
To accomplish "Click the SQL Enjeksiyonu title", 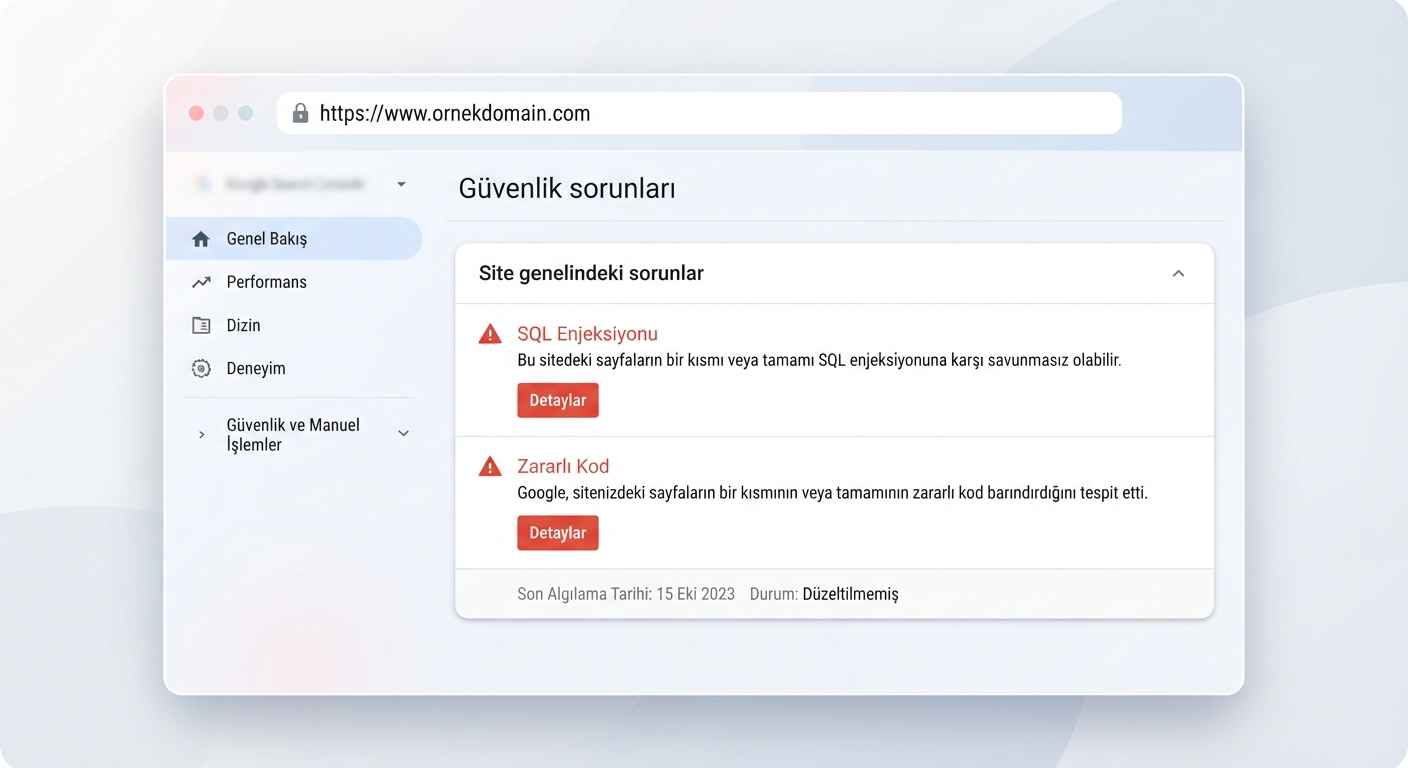I will pos(587,334).
